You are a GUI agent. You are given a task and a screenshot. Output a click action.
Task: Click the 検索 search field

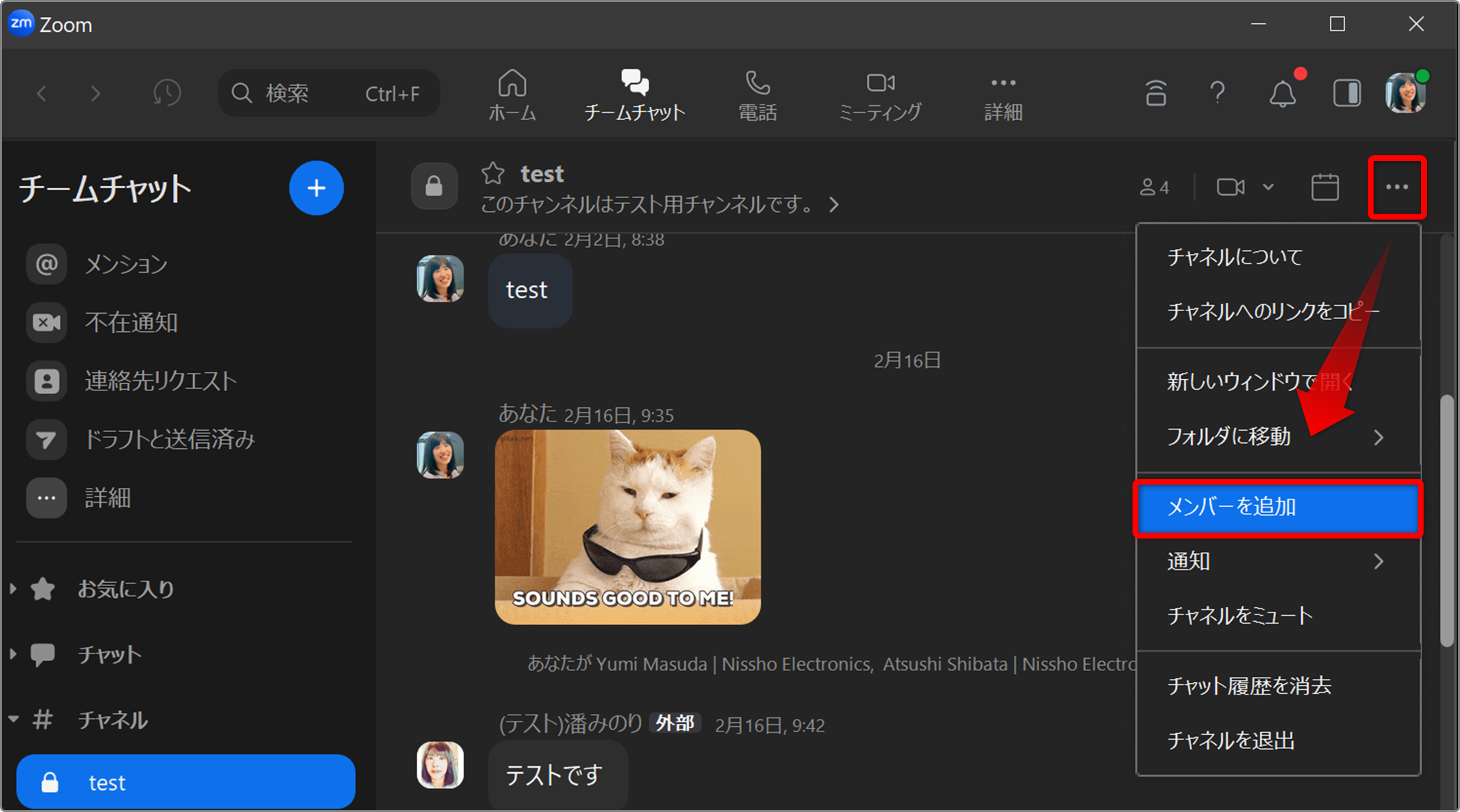click(329, 94)
